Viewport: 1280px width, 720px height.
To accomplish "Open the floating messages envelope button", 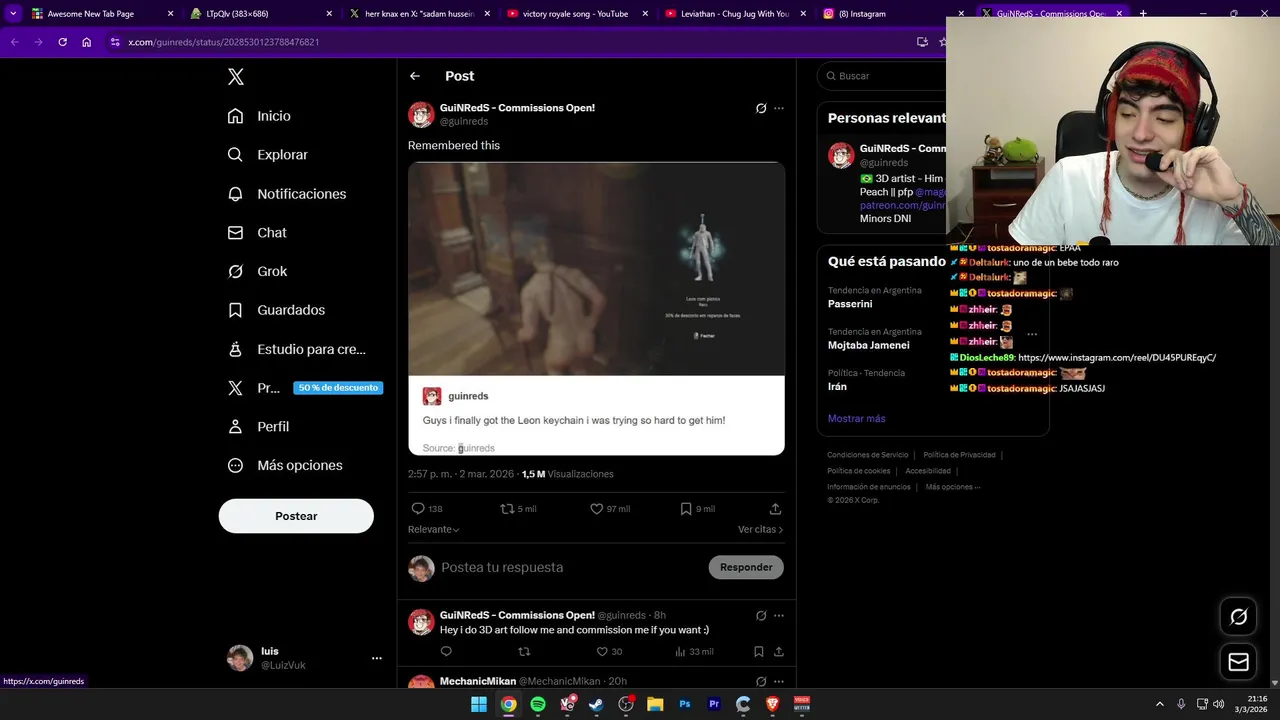I will click(x=1238, y=662).
